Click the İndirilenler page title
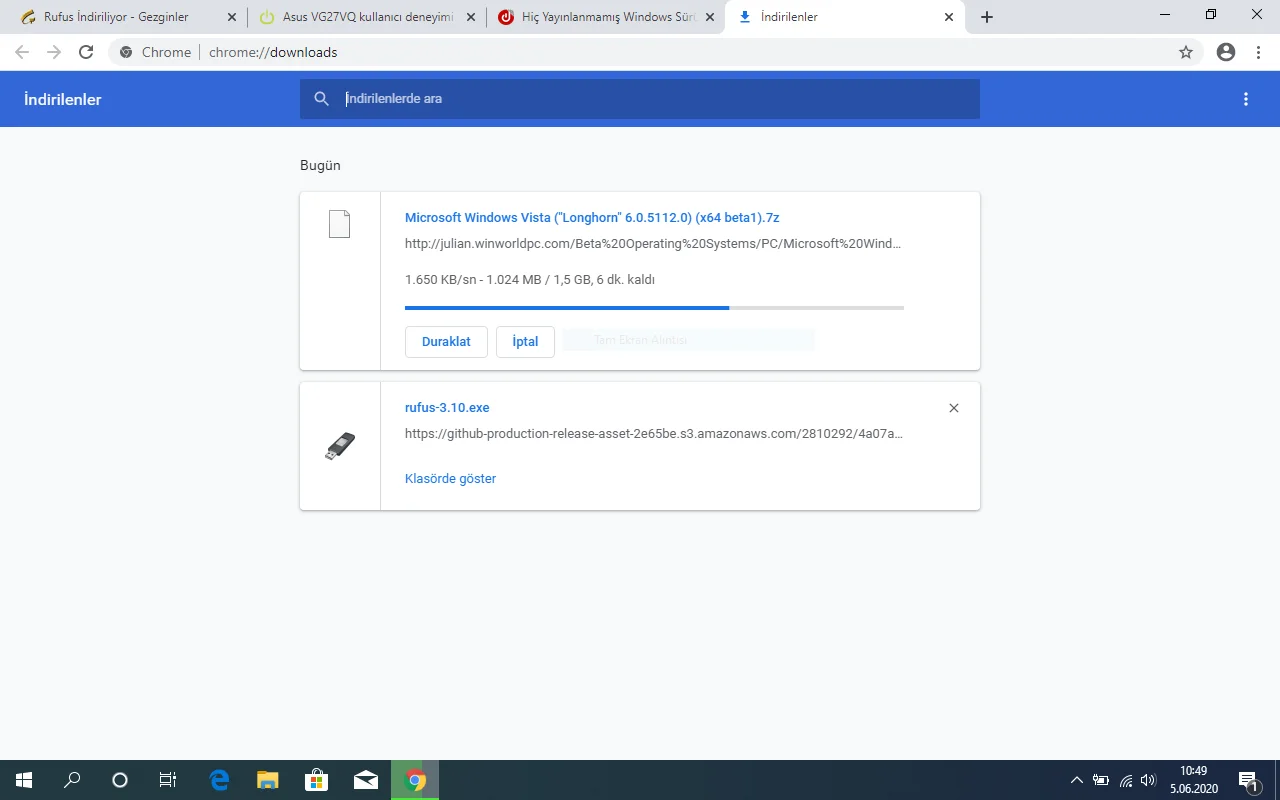This screenshot has width=1280, height=800. [x=63, y=99]
